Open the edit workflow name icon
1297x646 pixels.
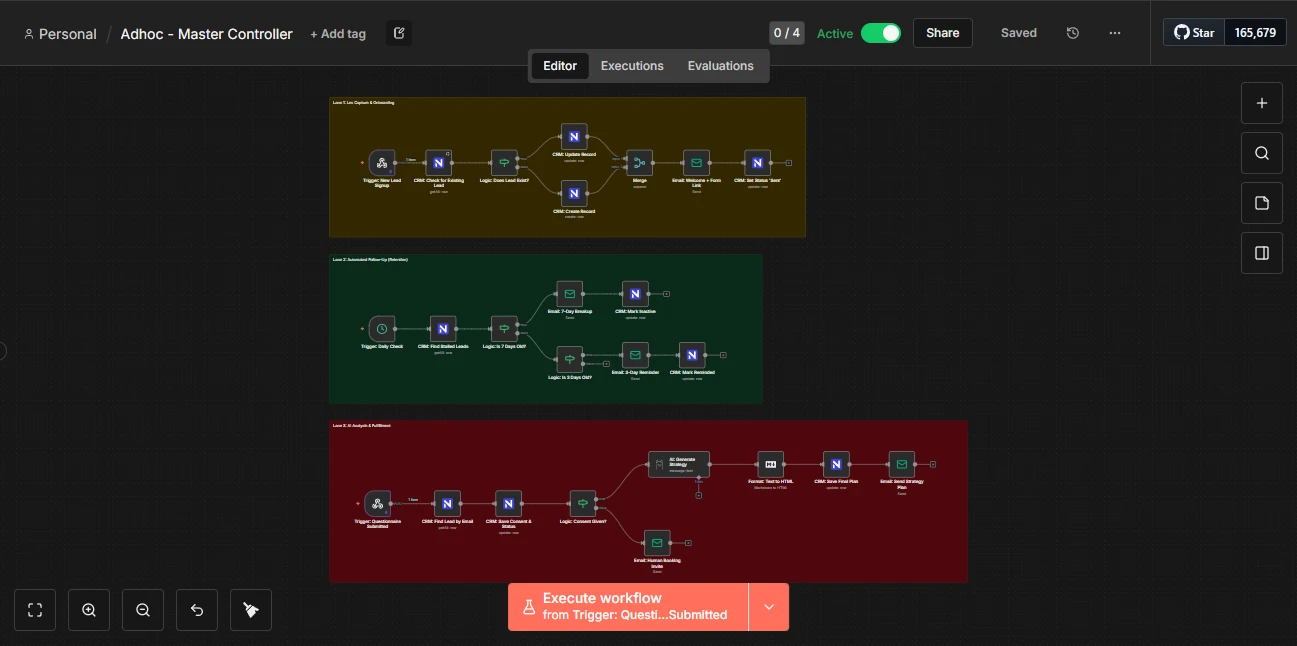coord(398,32)
